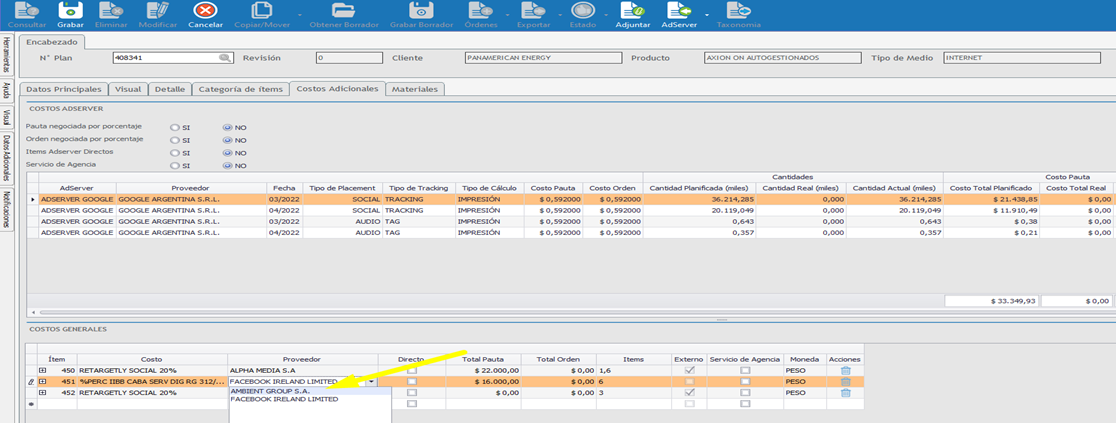Click the Copiar/Mover toolbar icon

pyautogui.click(x=263, y=11)
